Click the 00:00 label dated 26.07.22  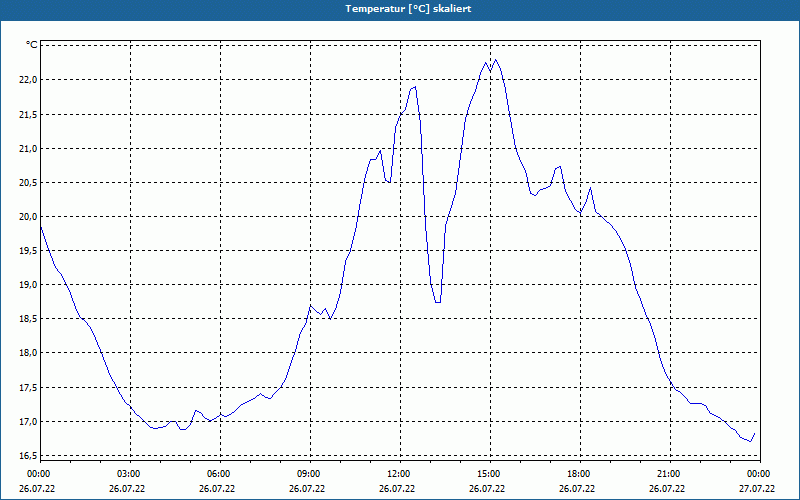pyautogui.click(x=37, y=474)
